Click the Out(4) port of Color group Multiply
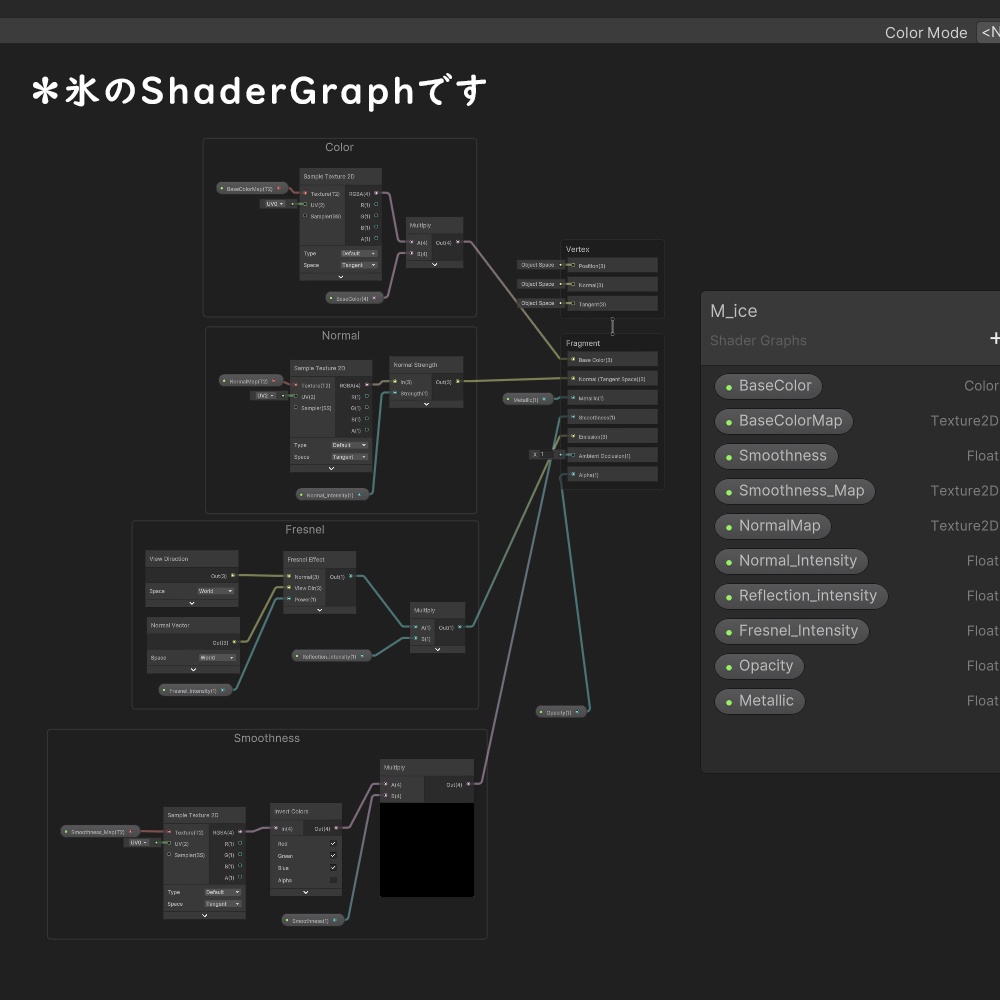Viewport: 1000px width, 1000px height. pos(458,242)
